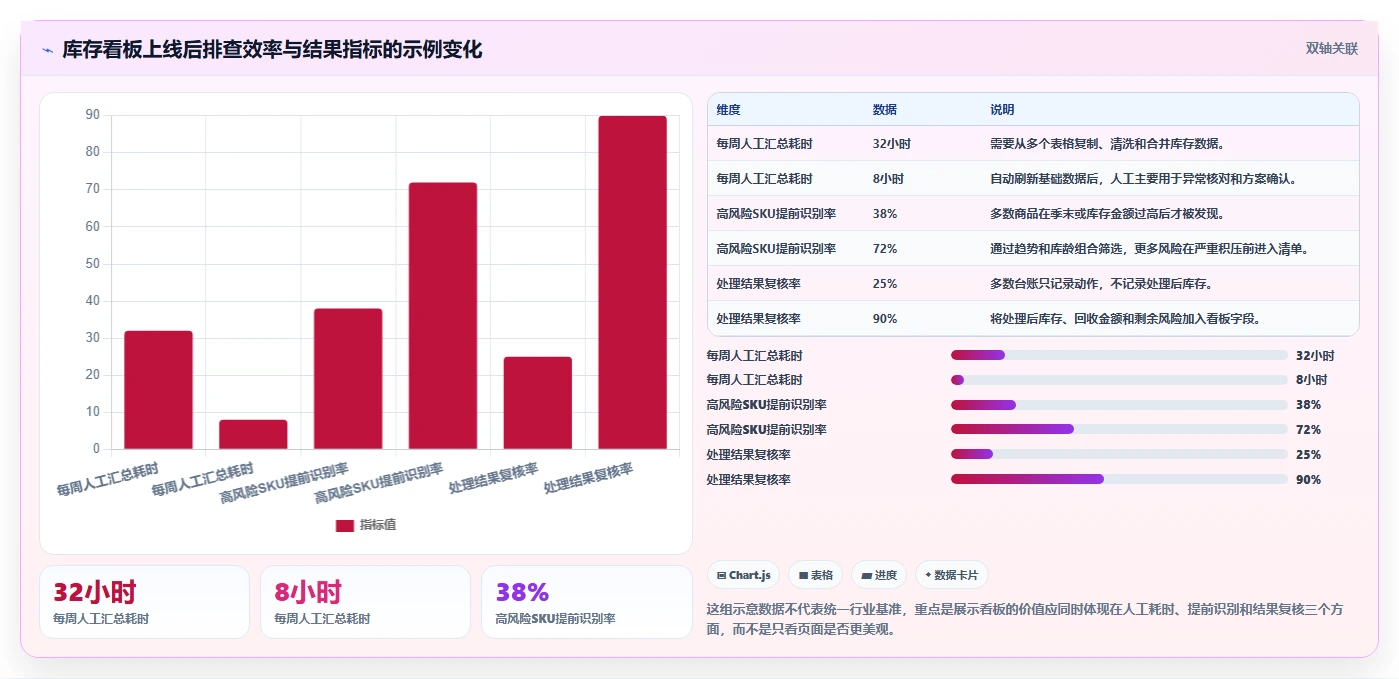The image size is (1399, 679).
Task: Click the chart bar with value 38
Action: (348, 379)
